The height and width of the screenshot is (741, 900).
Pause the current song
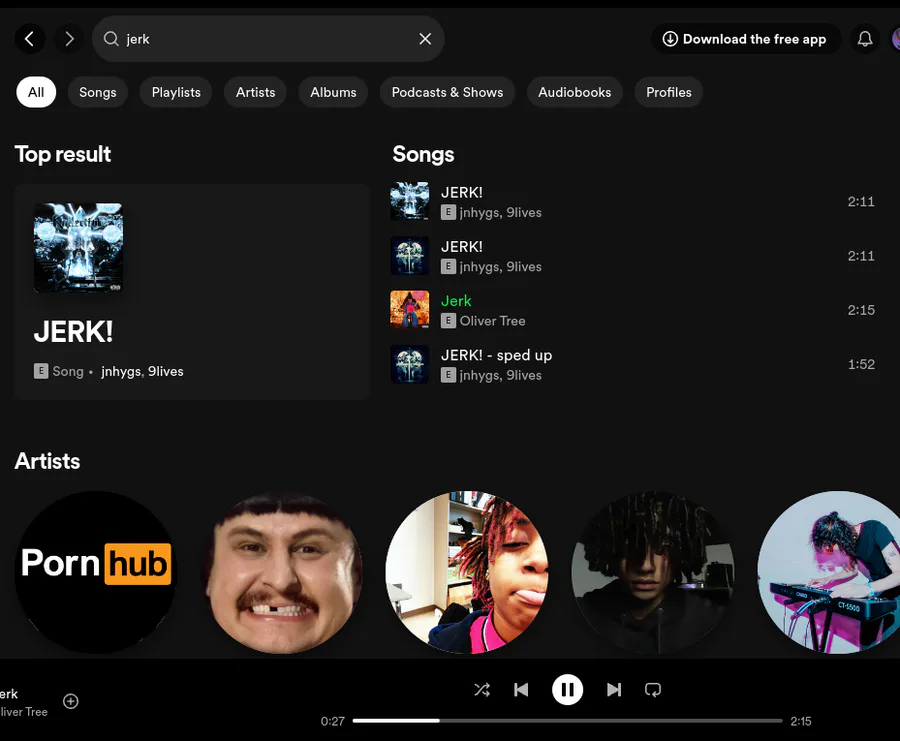point(568,689)
